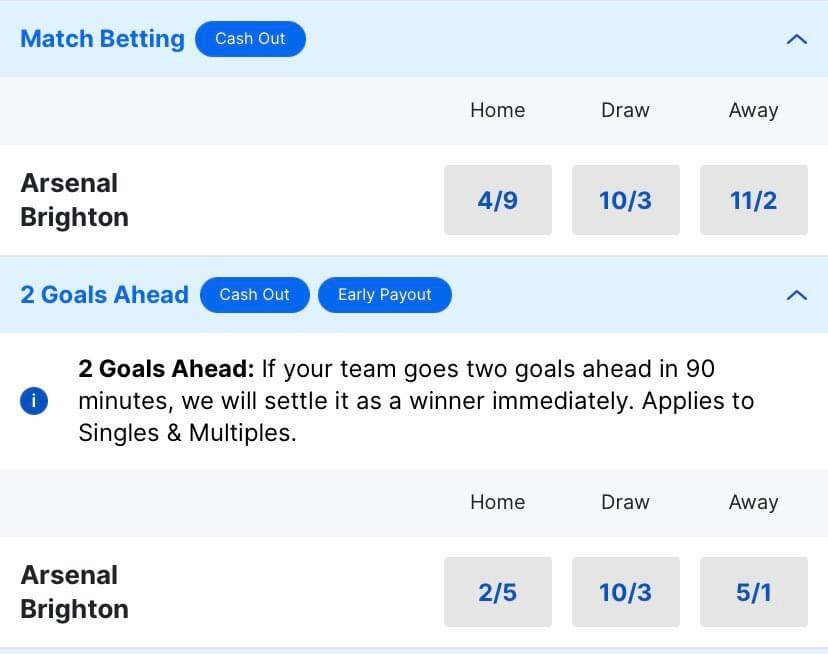The image size is (828, 654).
Task: Click the 2 Goals Ahead explanation text
Action: [416, 401]
